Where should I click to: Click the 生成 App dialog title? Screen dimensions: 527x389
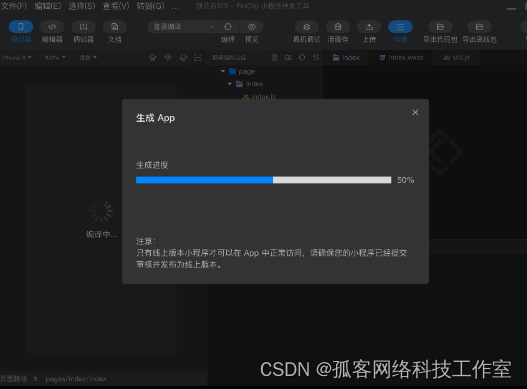pos(155,118)
